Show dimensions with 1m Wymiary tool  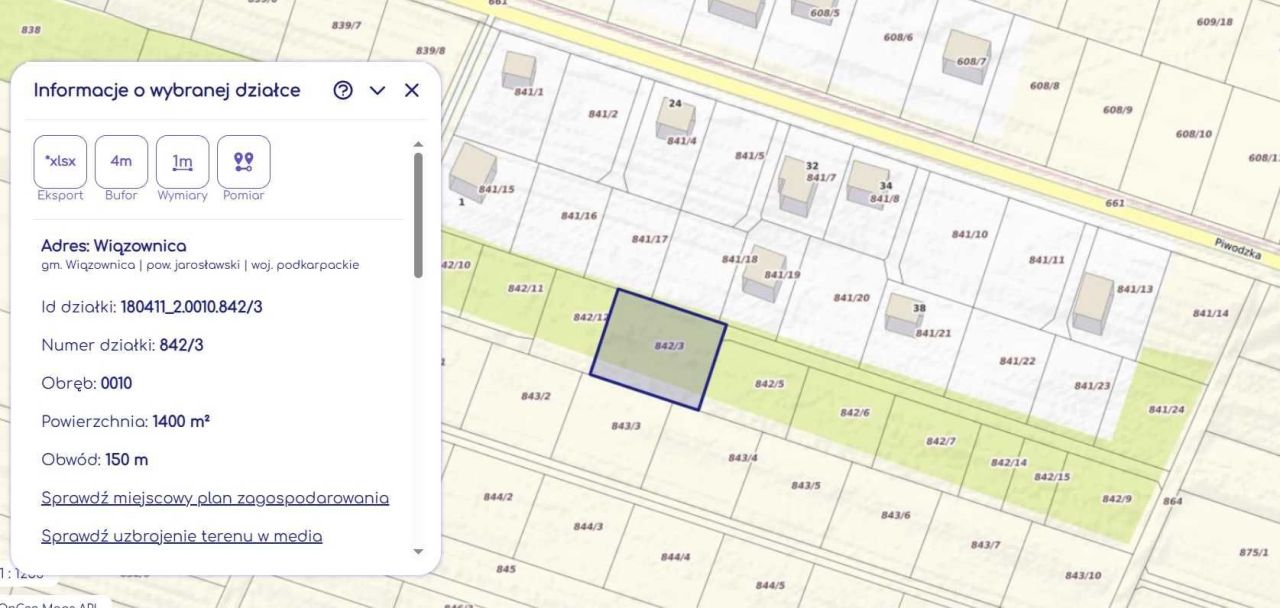(x=182, y=161)
